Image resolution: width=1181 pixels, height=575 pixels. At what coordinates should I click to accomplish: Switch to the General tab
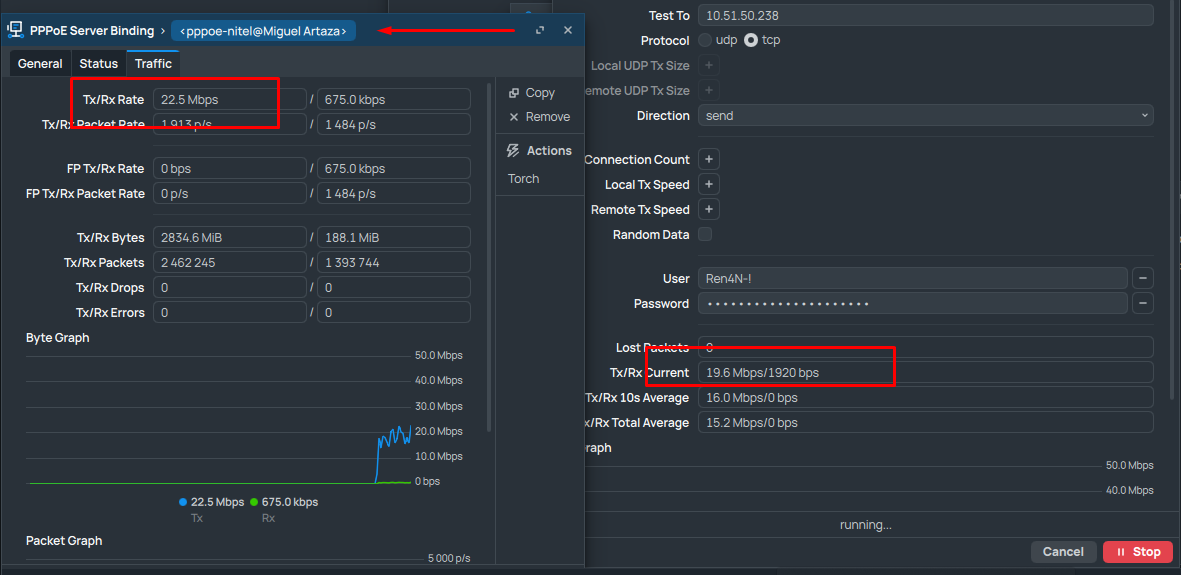coord(40,64)
